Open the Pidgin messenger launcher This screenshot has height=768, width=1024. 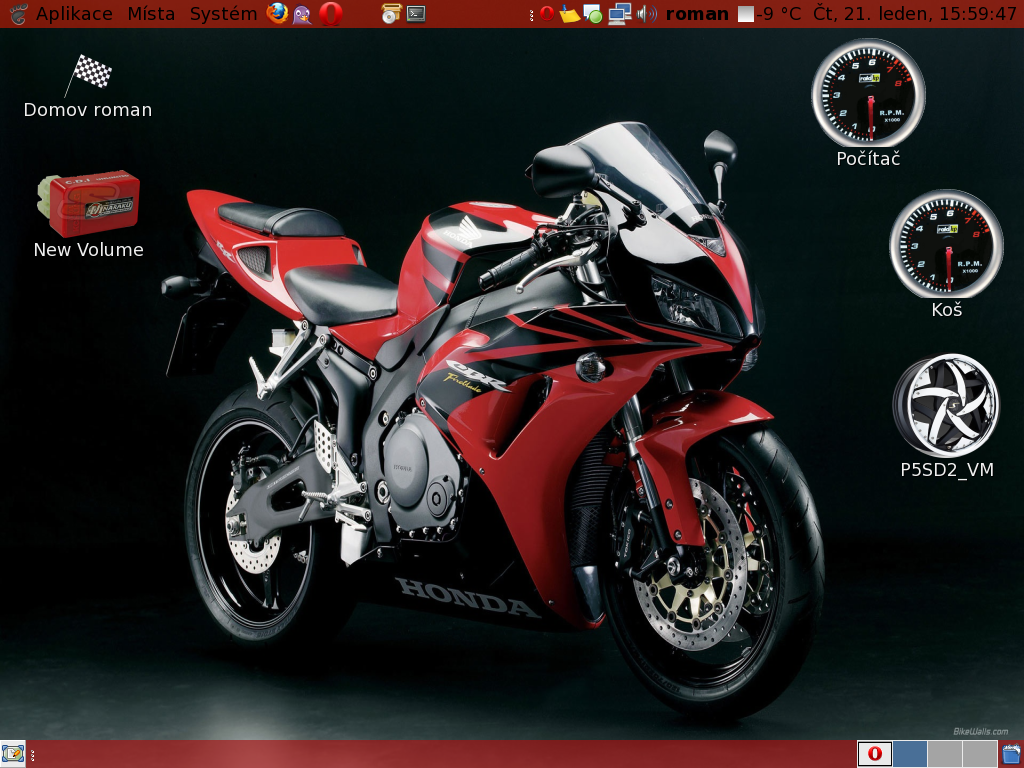pyautogui.click(x=302, y=14)
